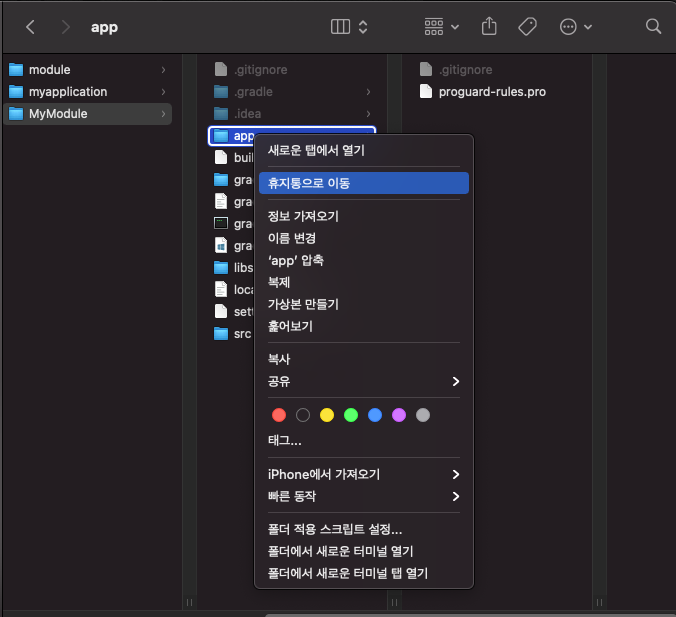This screenshot has height=617, width=676.
Task: Open the ellipsis action menu
Action: [x=568, y=27]
